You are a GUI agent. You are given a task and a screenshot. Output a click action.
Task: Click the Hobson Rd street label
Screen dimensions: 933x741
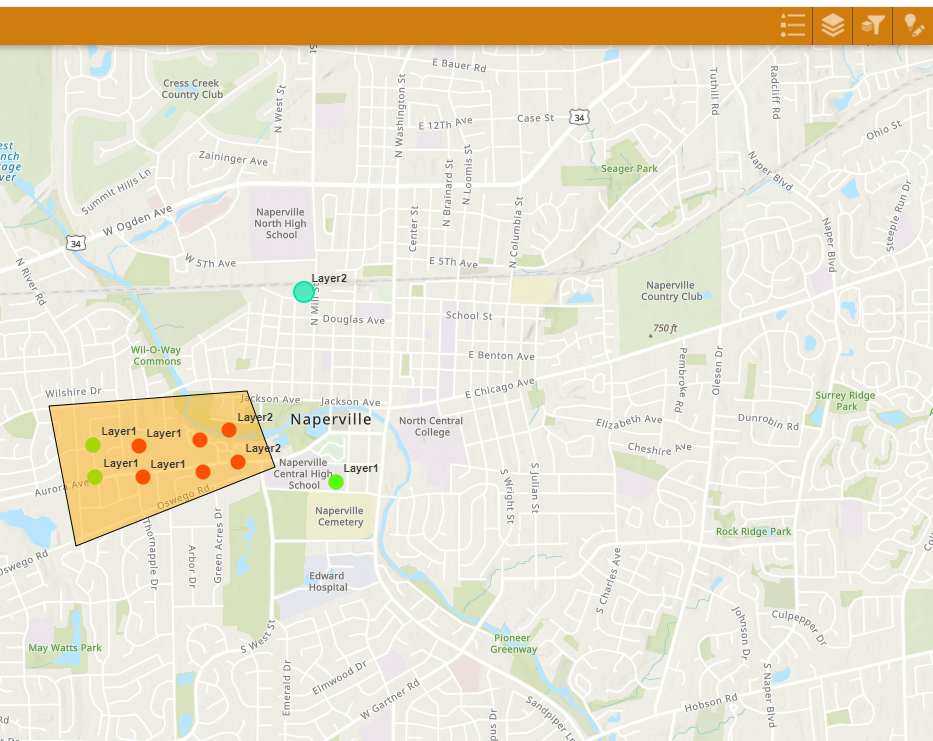tap(711, 703)
